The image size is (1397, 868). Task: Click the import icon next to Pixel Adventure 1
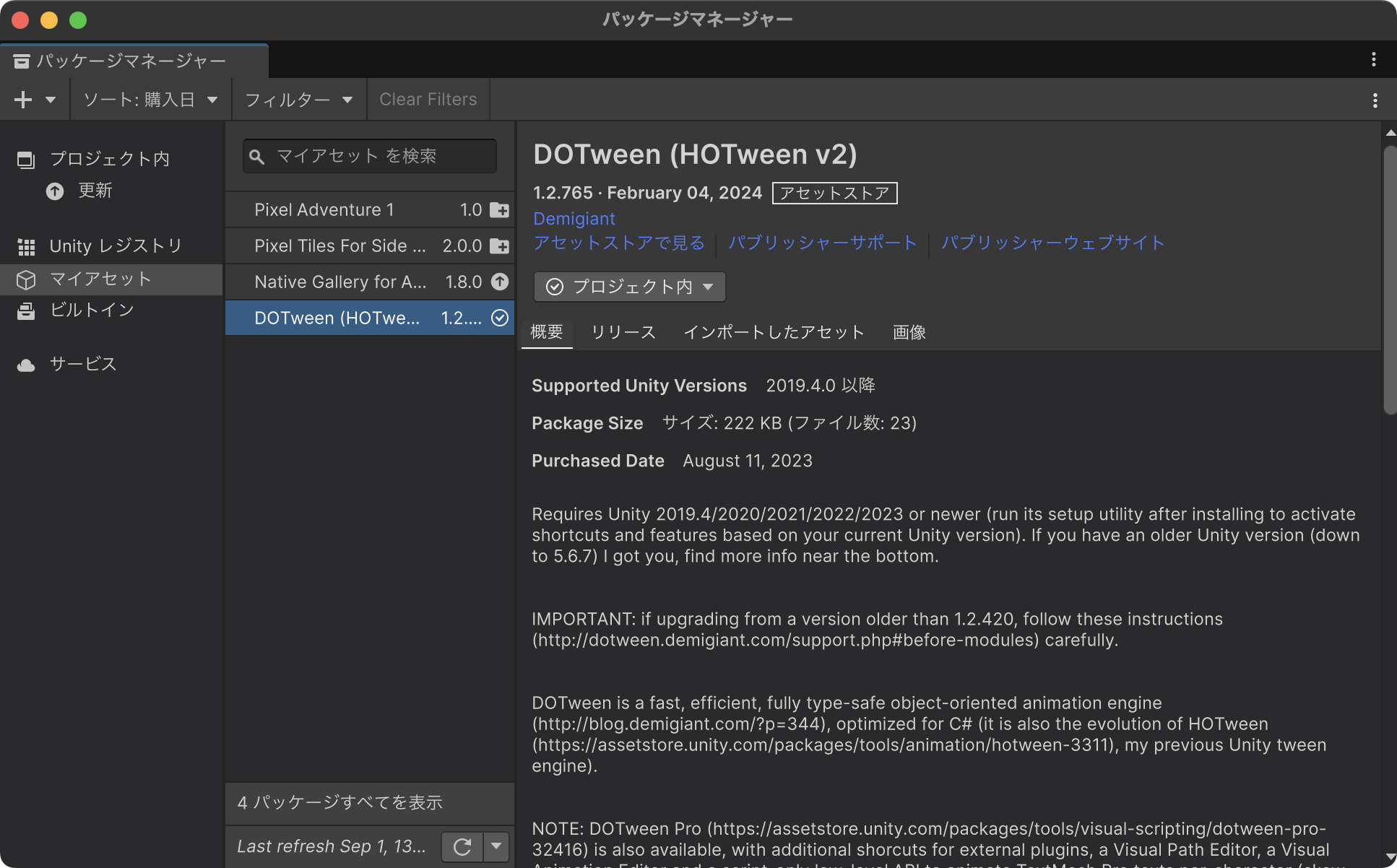coord(499,210)
